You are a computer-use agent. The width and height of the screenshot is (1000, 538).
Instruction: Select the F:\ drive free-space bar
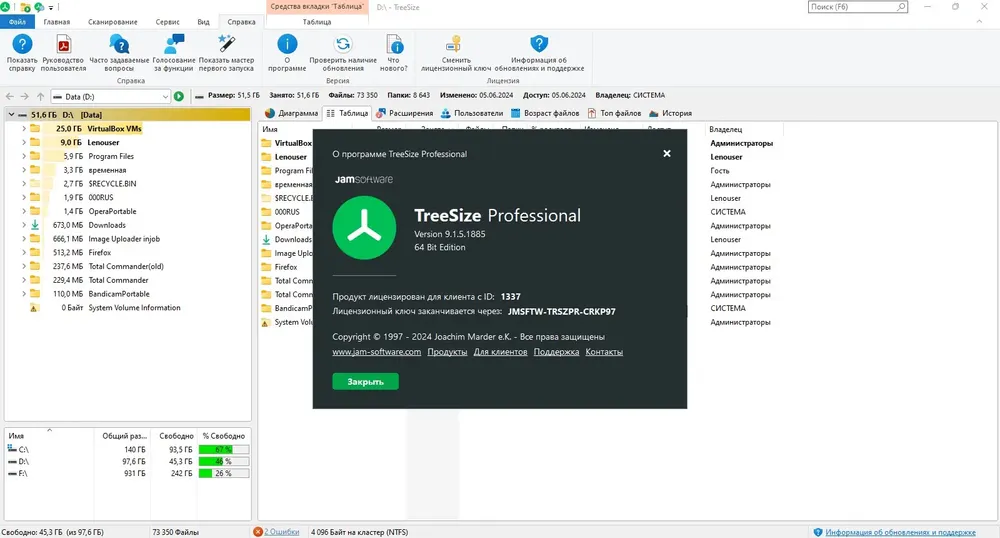click(x=224, y=474)
